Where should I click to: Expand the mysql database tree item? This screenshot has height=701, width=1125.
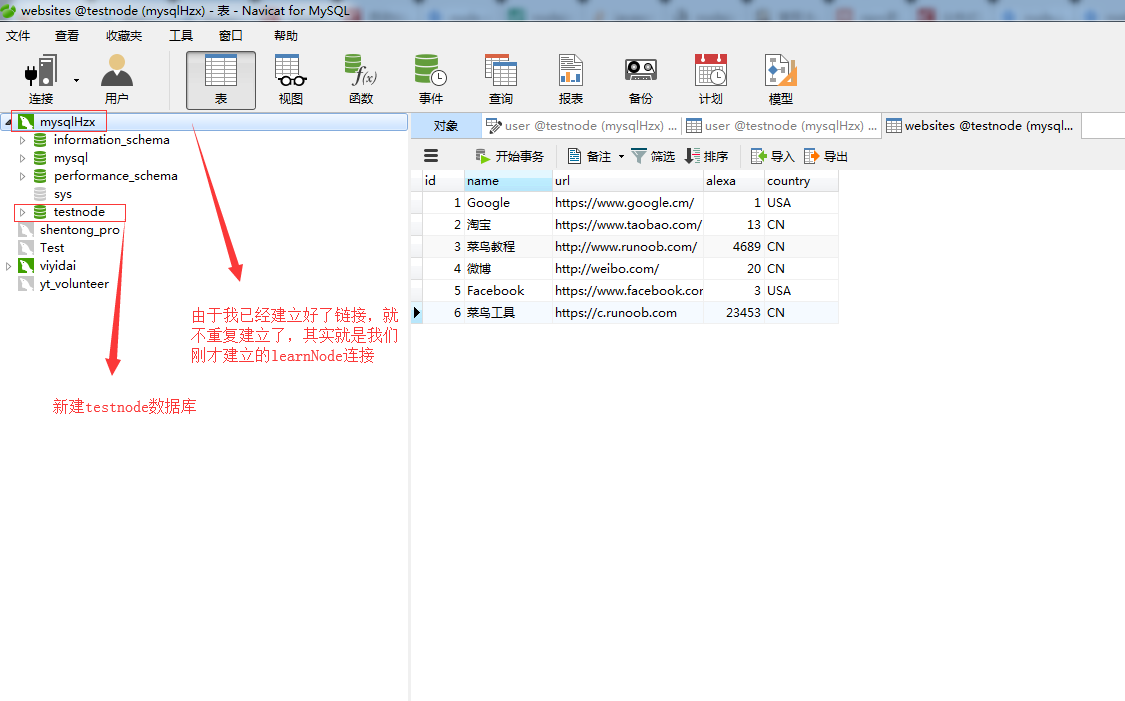tap(22, 158)
